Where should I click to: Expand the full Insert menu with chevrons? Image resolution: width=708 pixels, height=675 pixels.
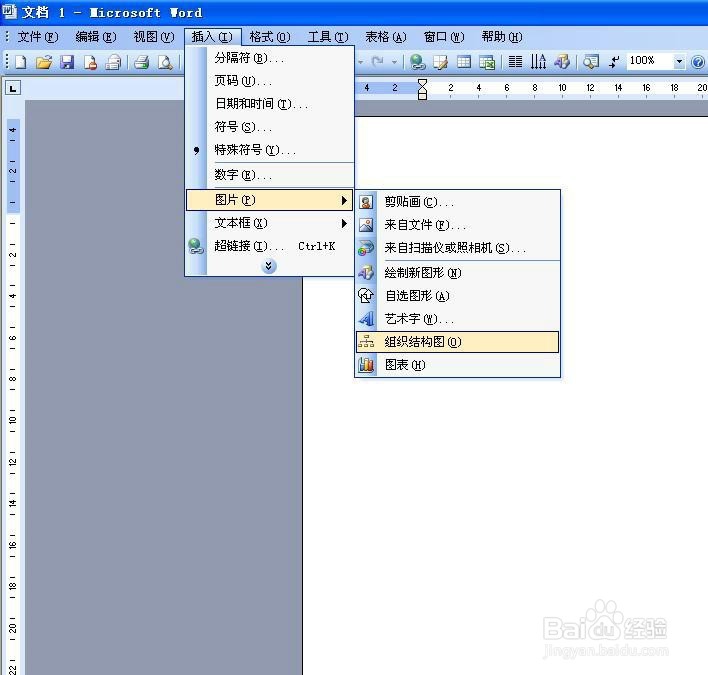coord(269,266)
